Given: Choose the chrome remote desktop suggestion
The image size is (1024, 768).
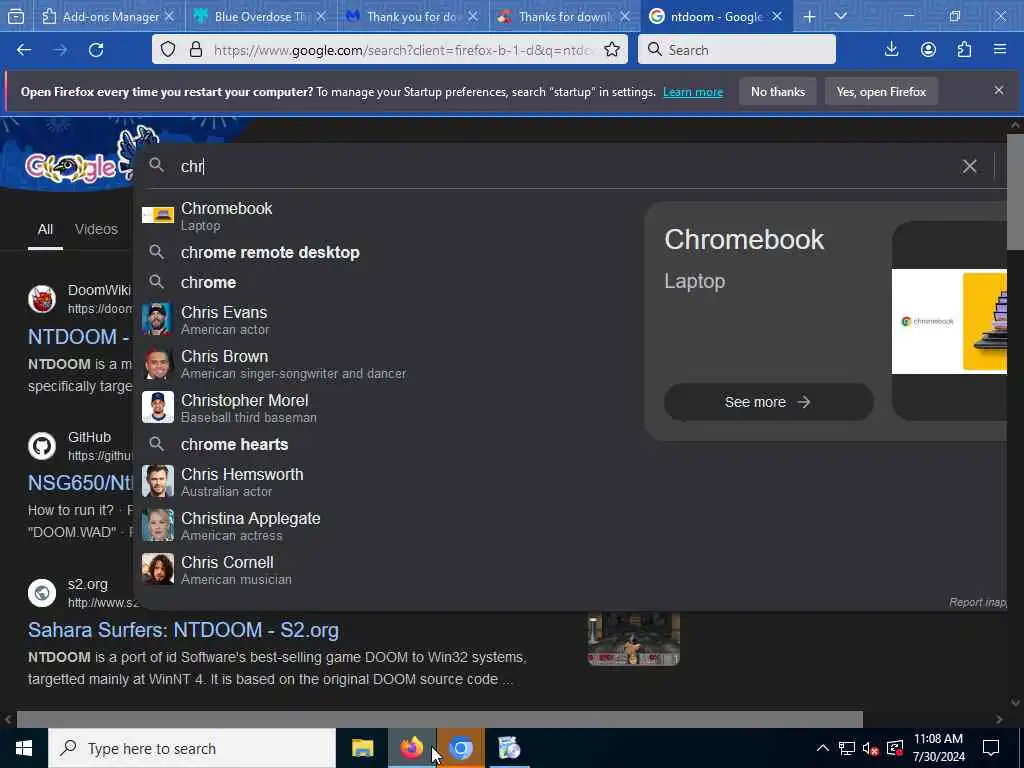Looking at the screenshot, I should pyautogui.click(x=387, y=252).
